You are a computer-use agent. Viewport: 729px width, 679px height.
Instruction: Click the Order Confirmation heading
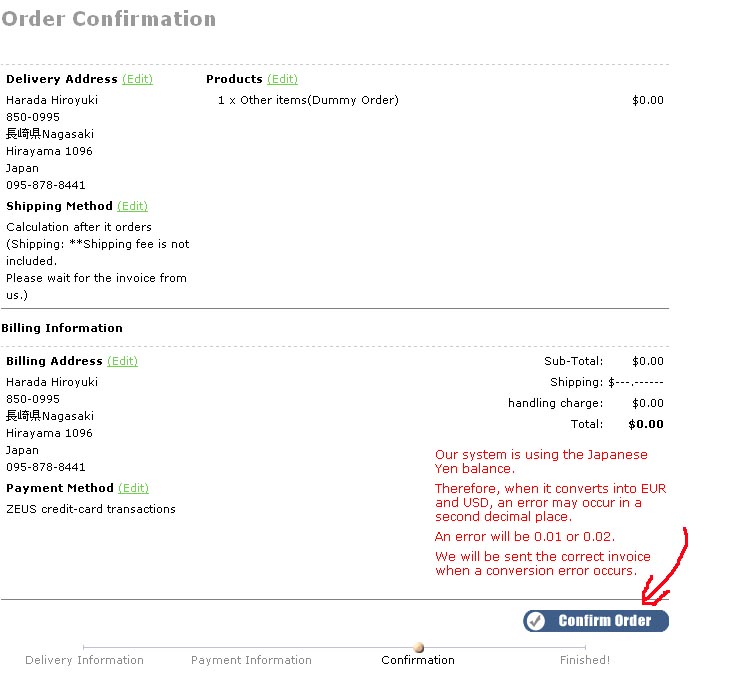click(x=108, y=19)
